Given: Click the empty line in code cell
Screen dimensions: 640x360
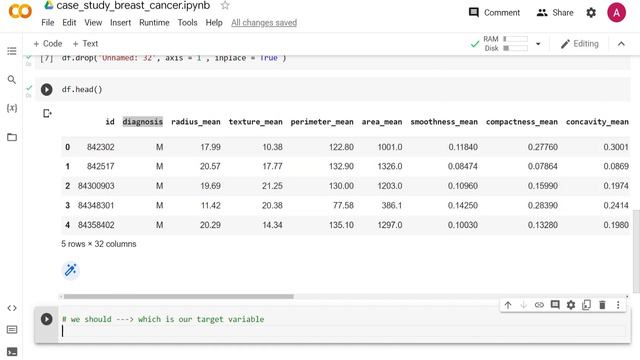Looking at the screenshot, I should point(343,331).
